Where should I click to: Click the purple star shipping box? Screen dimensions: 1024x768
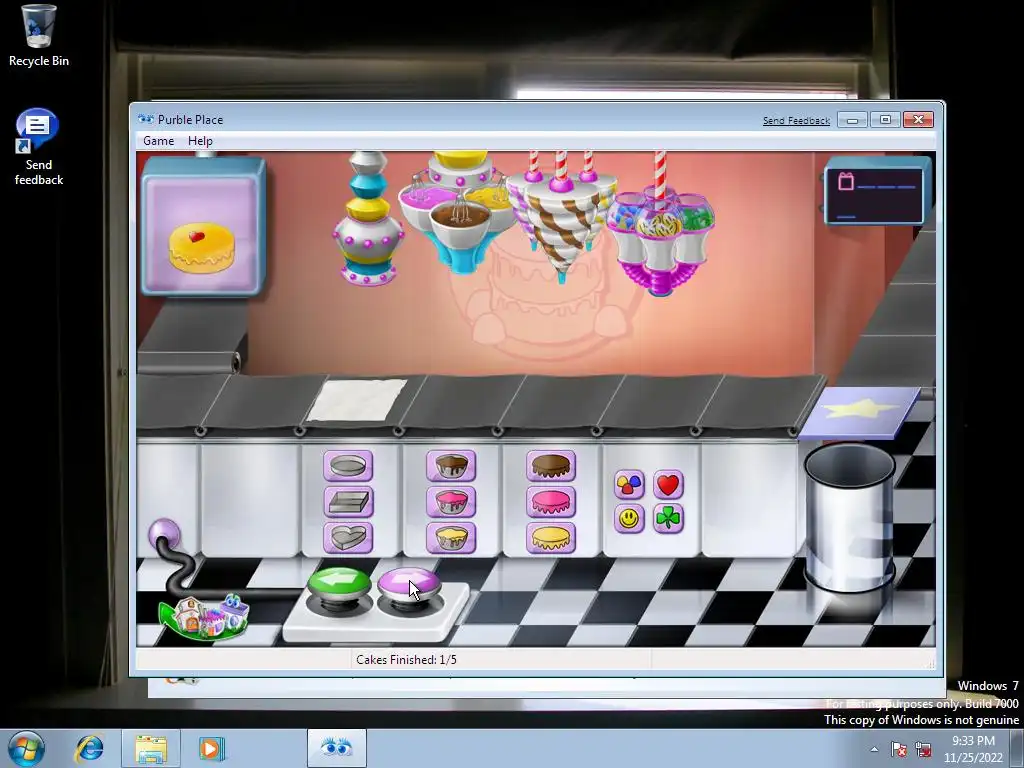coord(859,412)
